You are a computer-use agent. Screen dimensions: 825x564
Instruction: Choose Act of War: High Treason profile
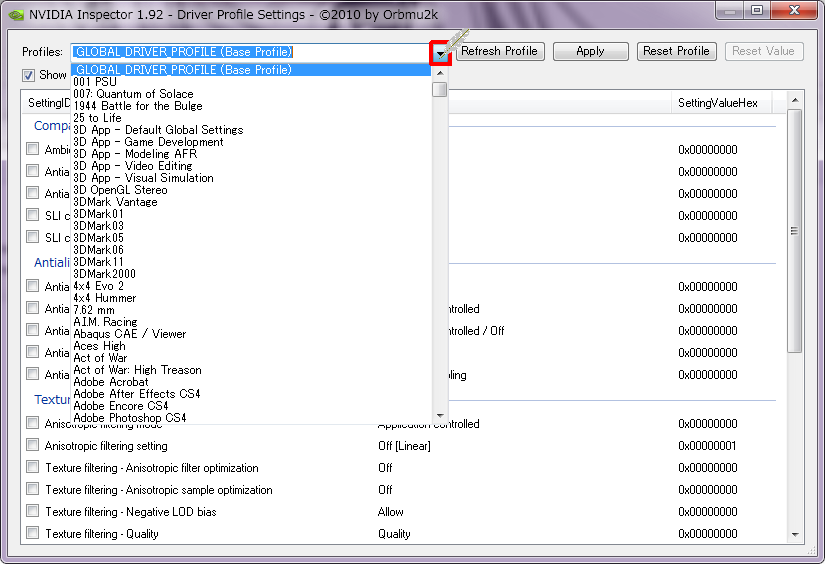(251, 370)
